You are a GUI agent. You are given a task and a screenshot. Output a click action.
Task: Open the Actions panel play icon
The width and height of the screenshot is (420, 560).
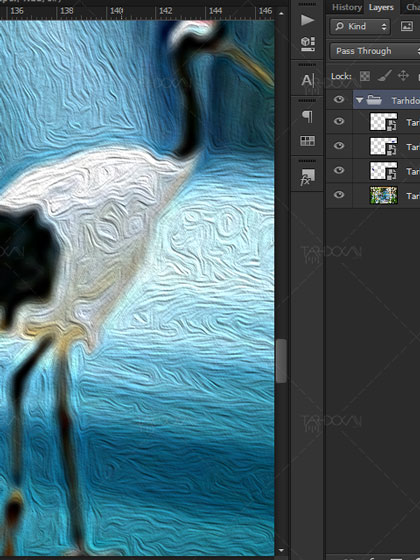coord(307,20)
